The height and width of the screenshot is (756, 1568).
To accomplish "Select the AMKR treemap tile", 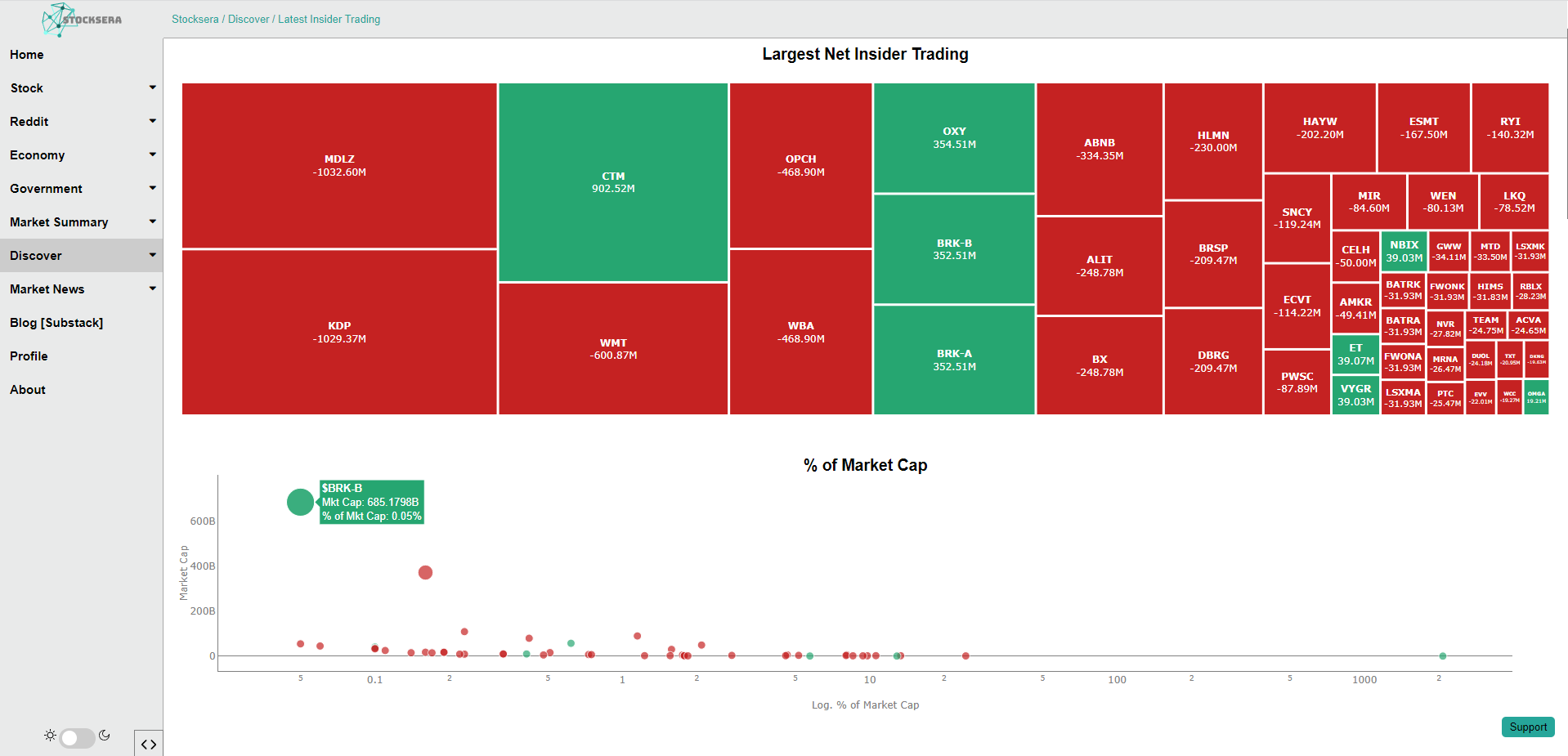I will click(x=1355, y=308).
